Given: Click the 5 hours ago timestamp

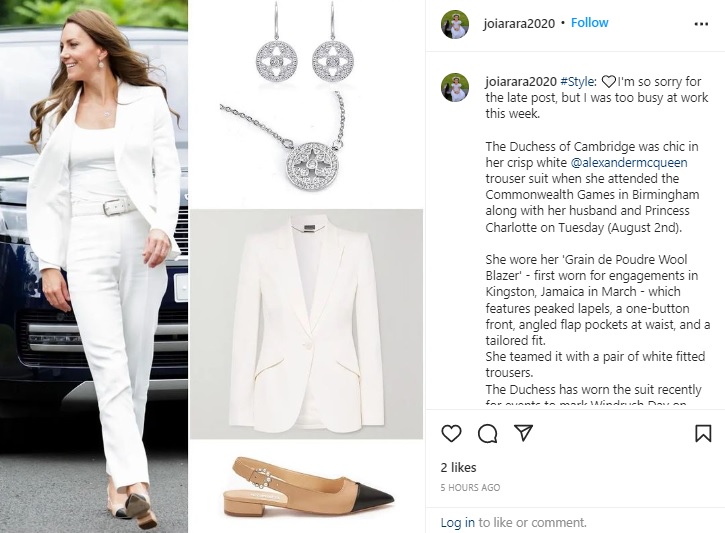Looking at the screenshot, I should click(x=470, y=487).
